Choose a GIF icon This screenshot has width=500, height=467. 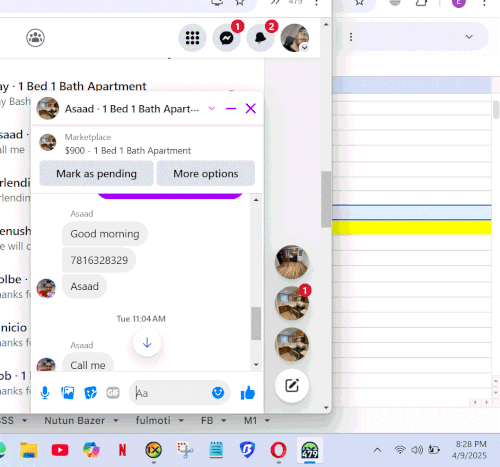(x=113, y=393)
